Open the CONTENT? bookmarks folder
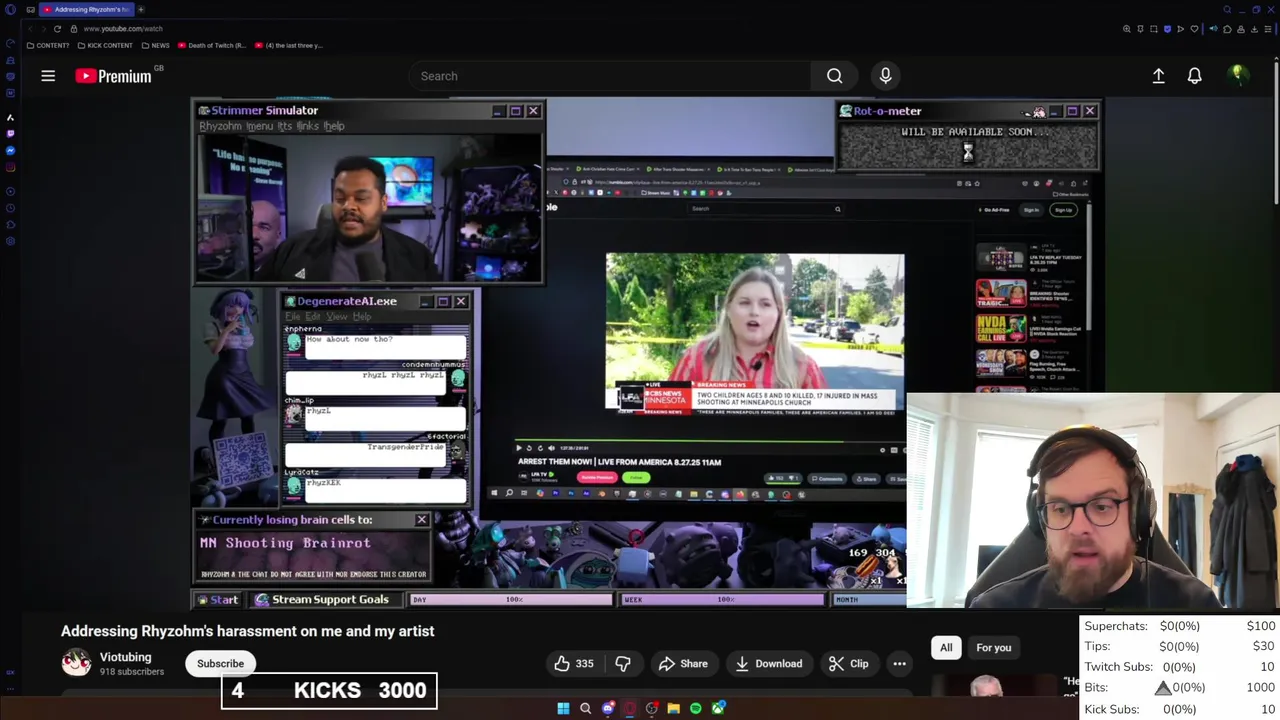Screen dimensions: 1280x720 [x=48, y=45]
